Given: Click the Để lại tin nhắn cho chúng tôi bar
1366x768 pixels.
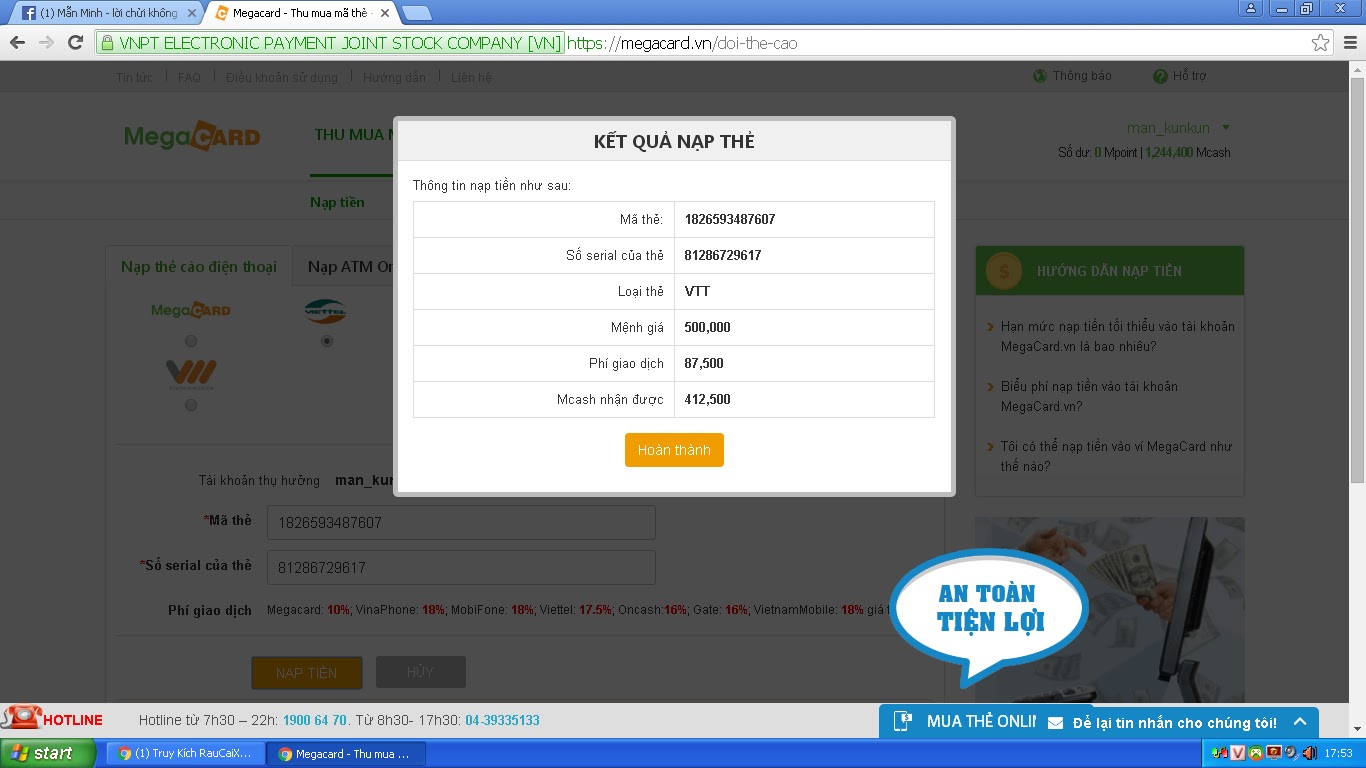Looking at the screenshot, I should click(1174, 723).
